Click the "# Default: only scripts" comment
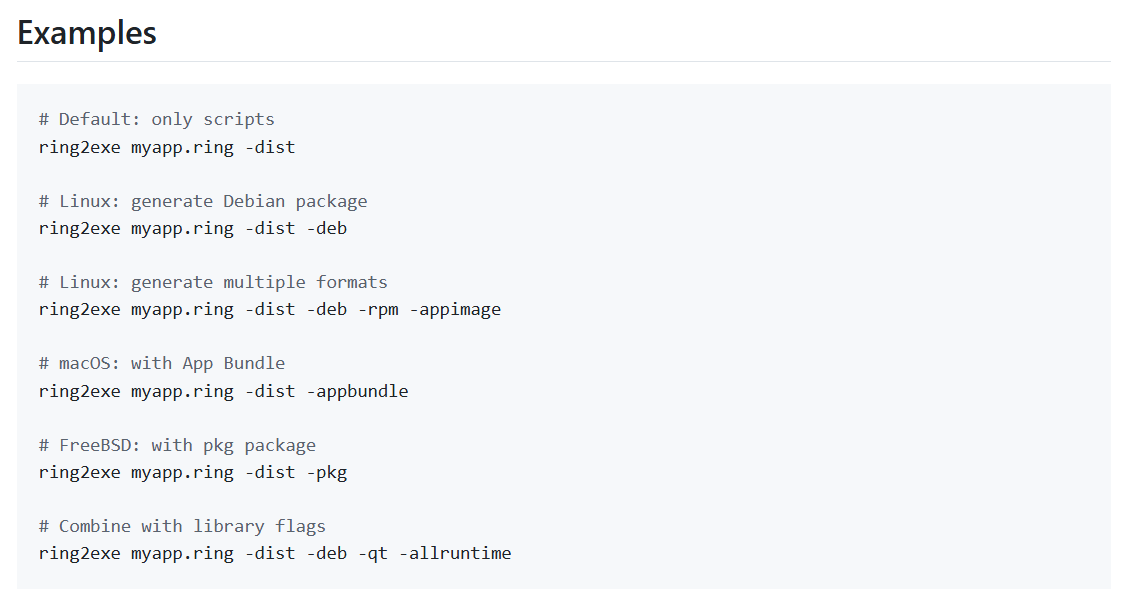This screenshot has height=602, width=1126. (156, 119)
